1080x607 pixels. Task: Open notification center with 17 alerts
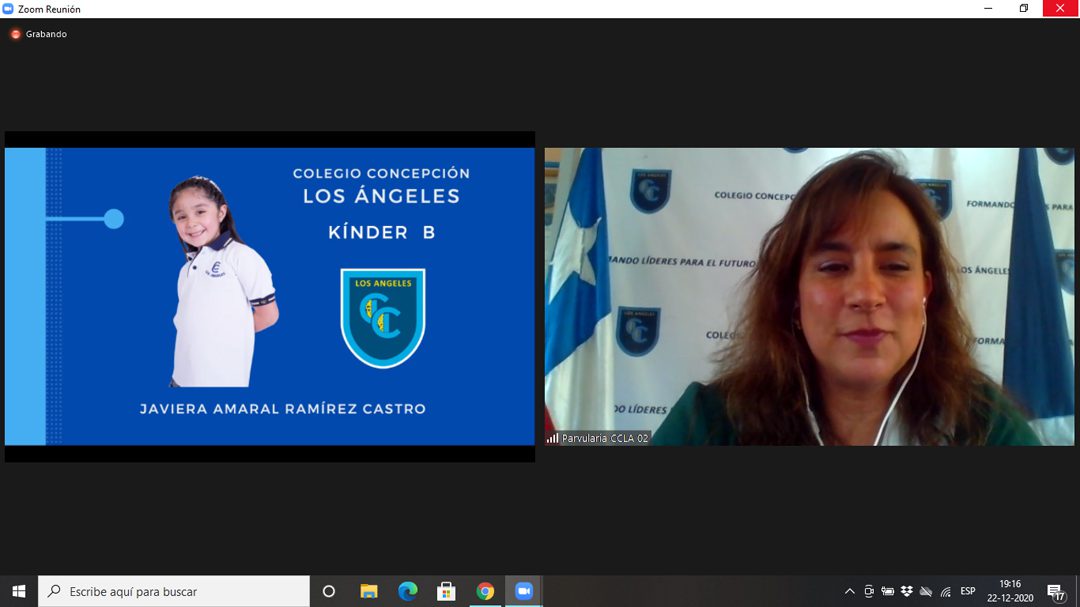tap(1055, 591)
